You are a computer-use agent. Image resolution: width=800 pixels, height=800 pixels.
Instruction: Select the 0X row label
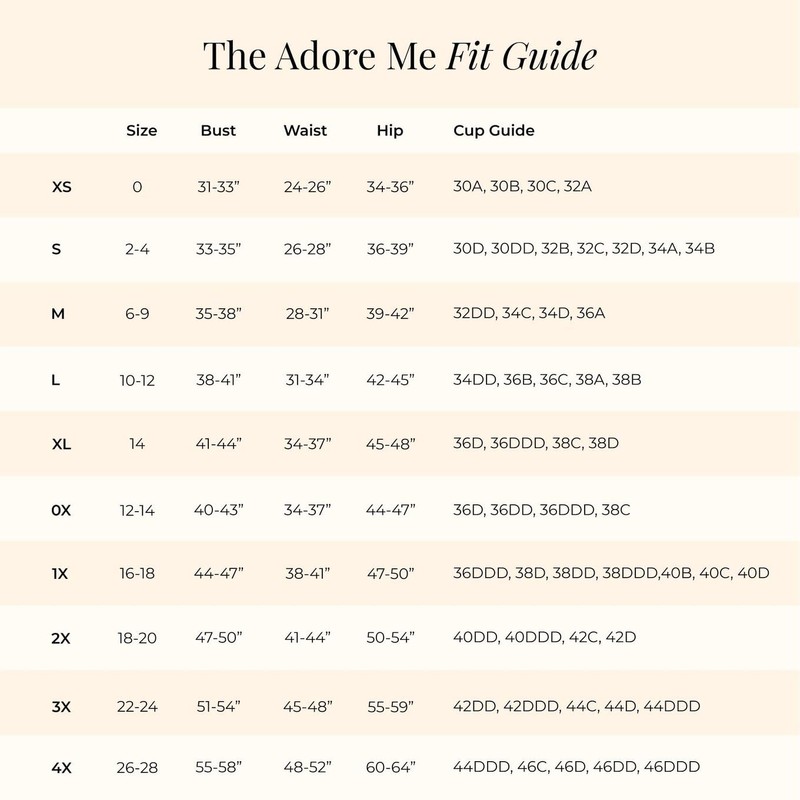pyautogui.click(x=61, y=509)
